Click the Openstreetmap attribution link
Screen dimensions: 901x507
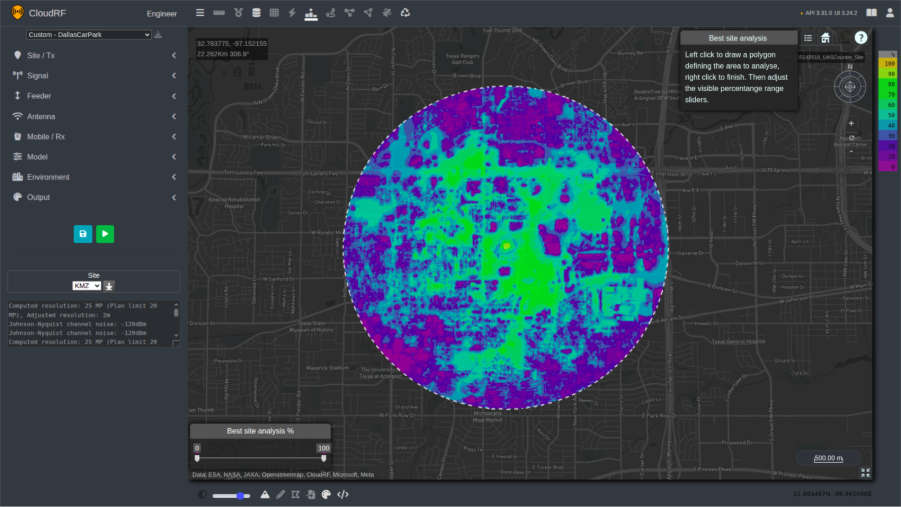[281, 474]
